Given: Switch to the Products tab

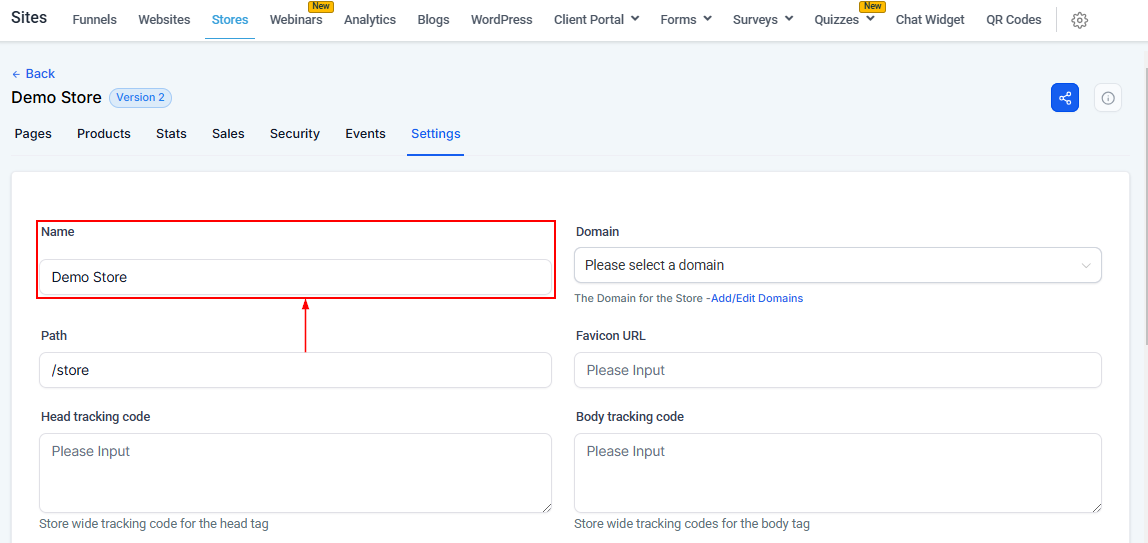Looking at the screenshot, I should click(x=104, y=134).
